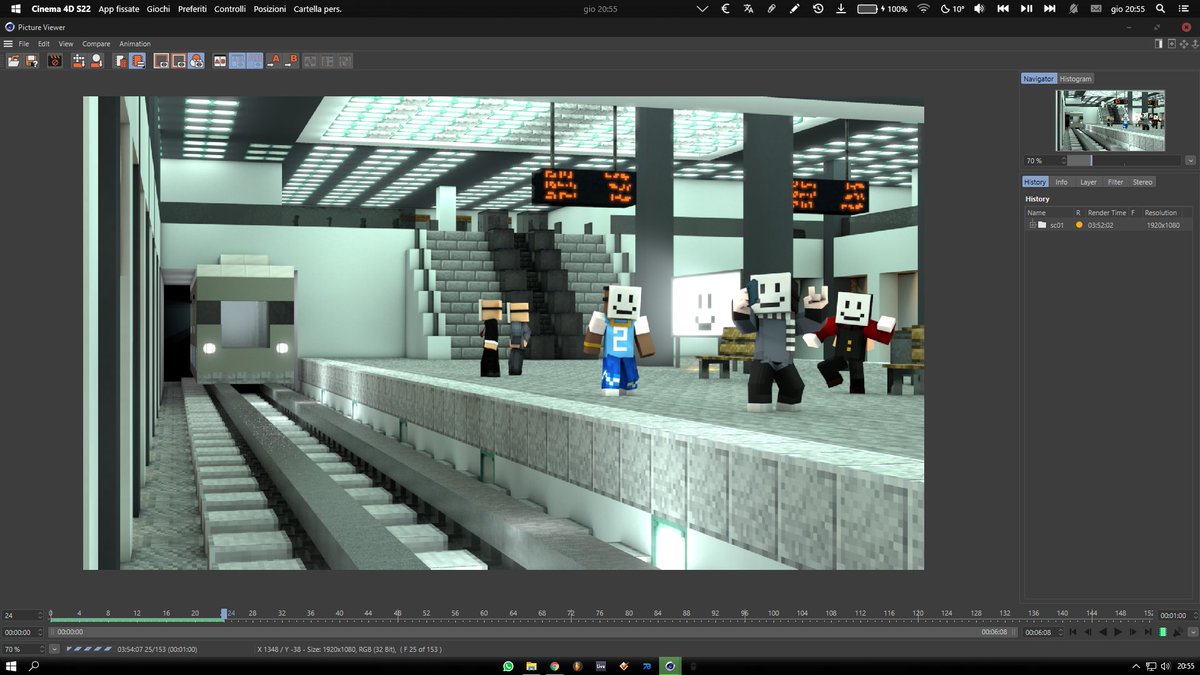
Task: Open the View menu
Action: 66,44
